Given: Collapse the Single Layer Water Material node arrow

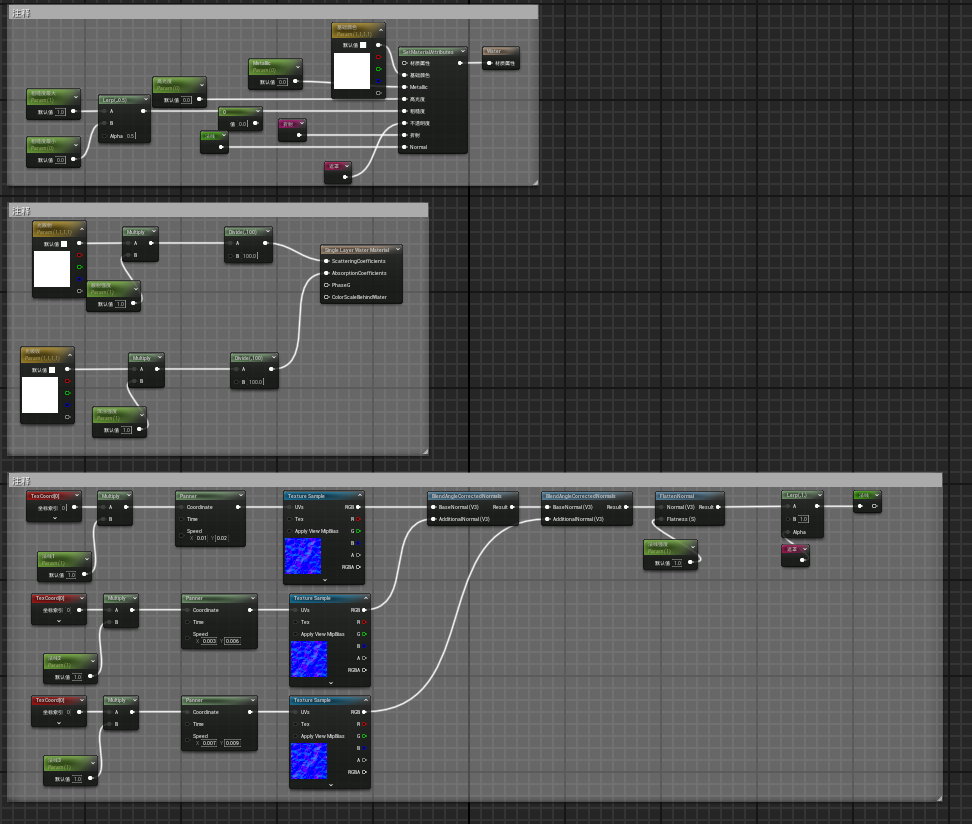Looking at the screenshot, I should [x=398, y=249].
